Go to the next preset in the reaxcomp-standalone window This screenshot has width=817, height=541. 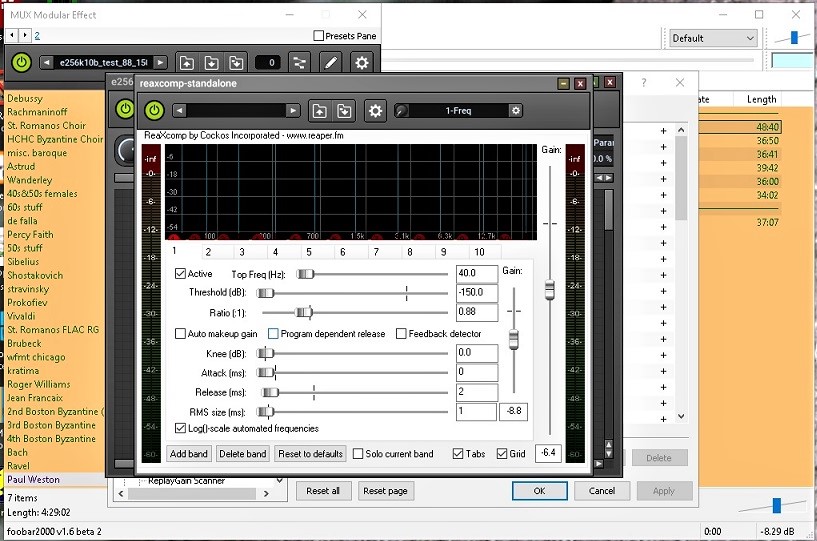(293, 110)
